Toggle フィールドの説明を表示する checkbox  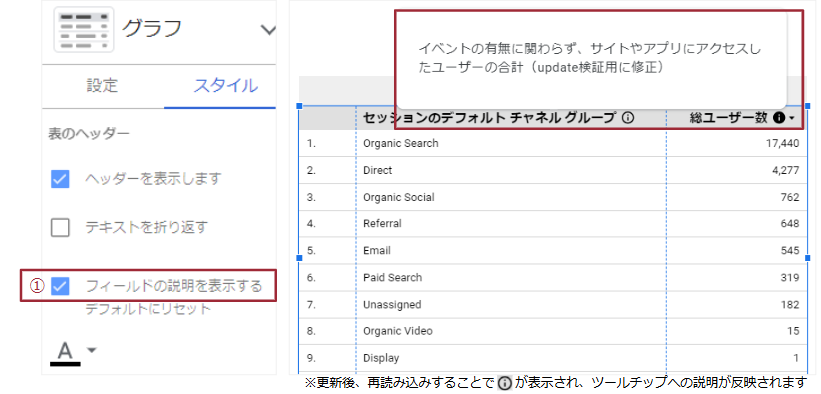pos(60,286)
